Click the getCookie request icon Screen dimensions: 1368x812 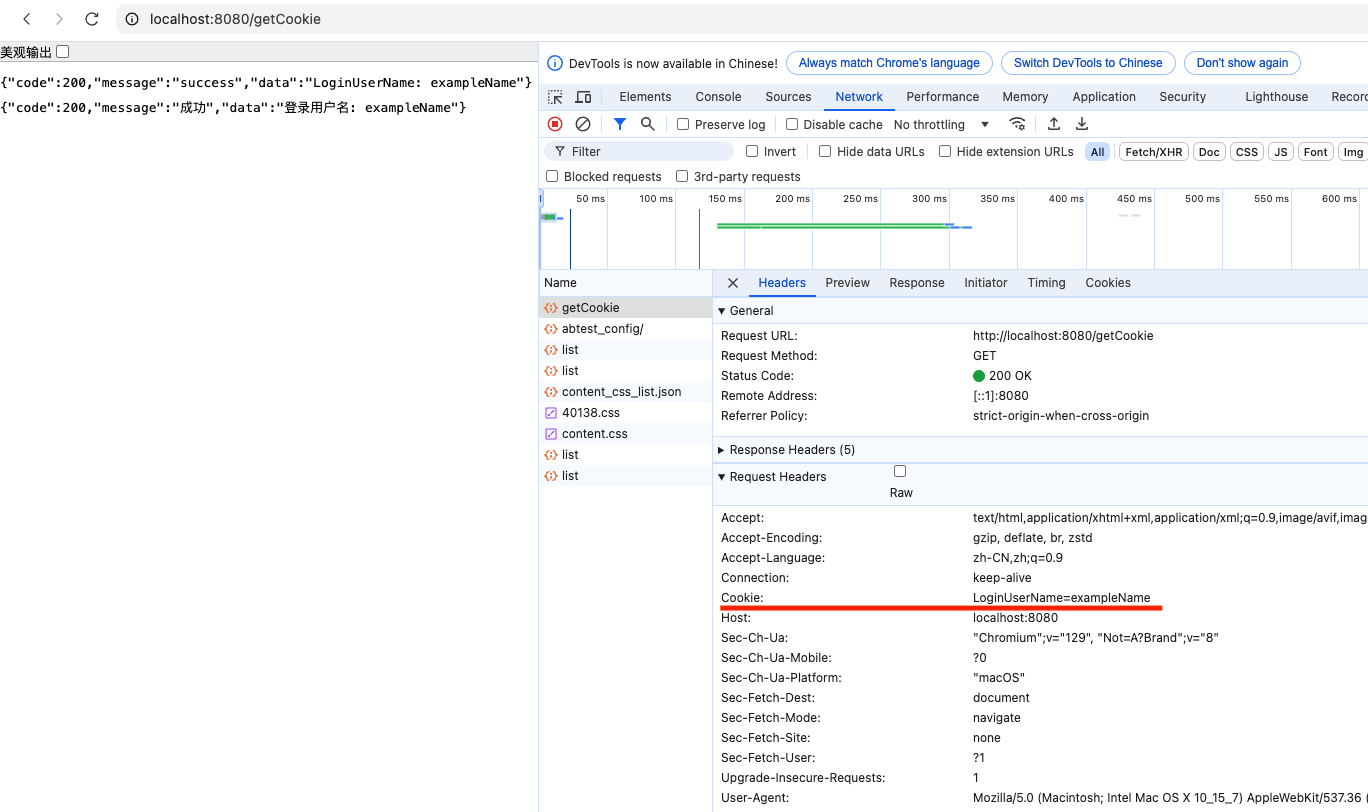[551, 308]
